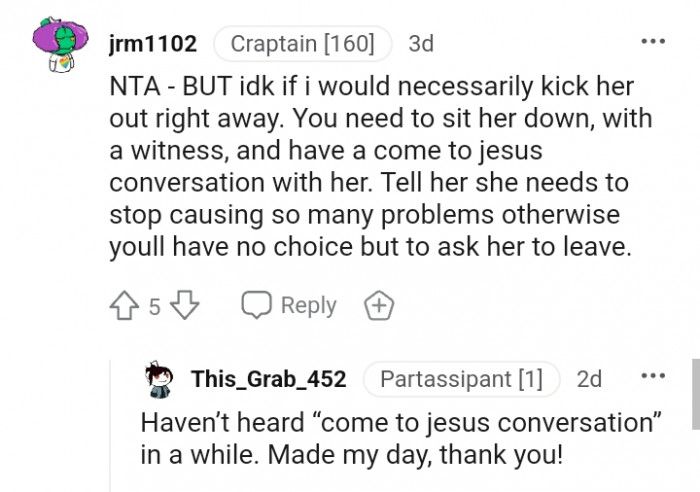The image size is (700, 492).
Task: Click the Reply text label
Action: [309, 306]
